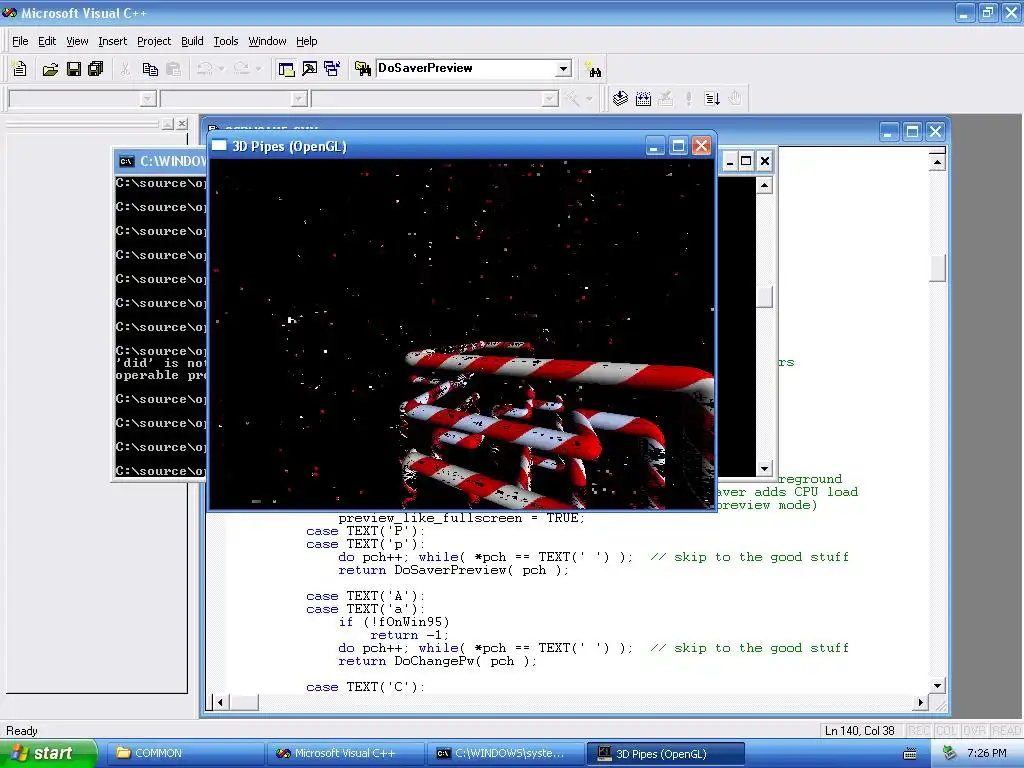Open the Build menu

pos(192,41)
